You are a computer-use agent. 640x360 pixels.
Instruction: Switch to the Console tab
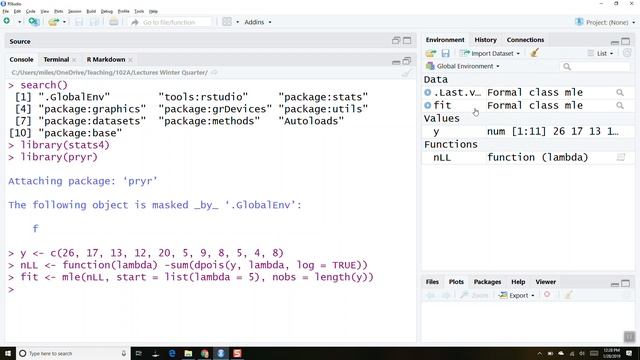tap(21, 60)
